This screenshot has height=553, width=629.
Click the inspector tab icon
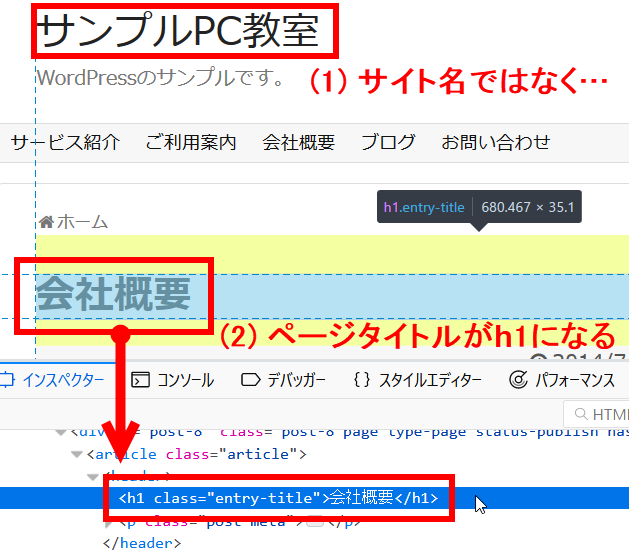point(7,380)
